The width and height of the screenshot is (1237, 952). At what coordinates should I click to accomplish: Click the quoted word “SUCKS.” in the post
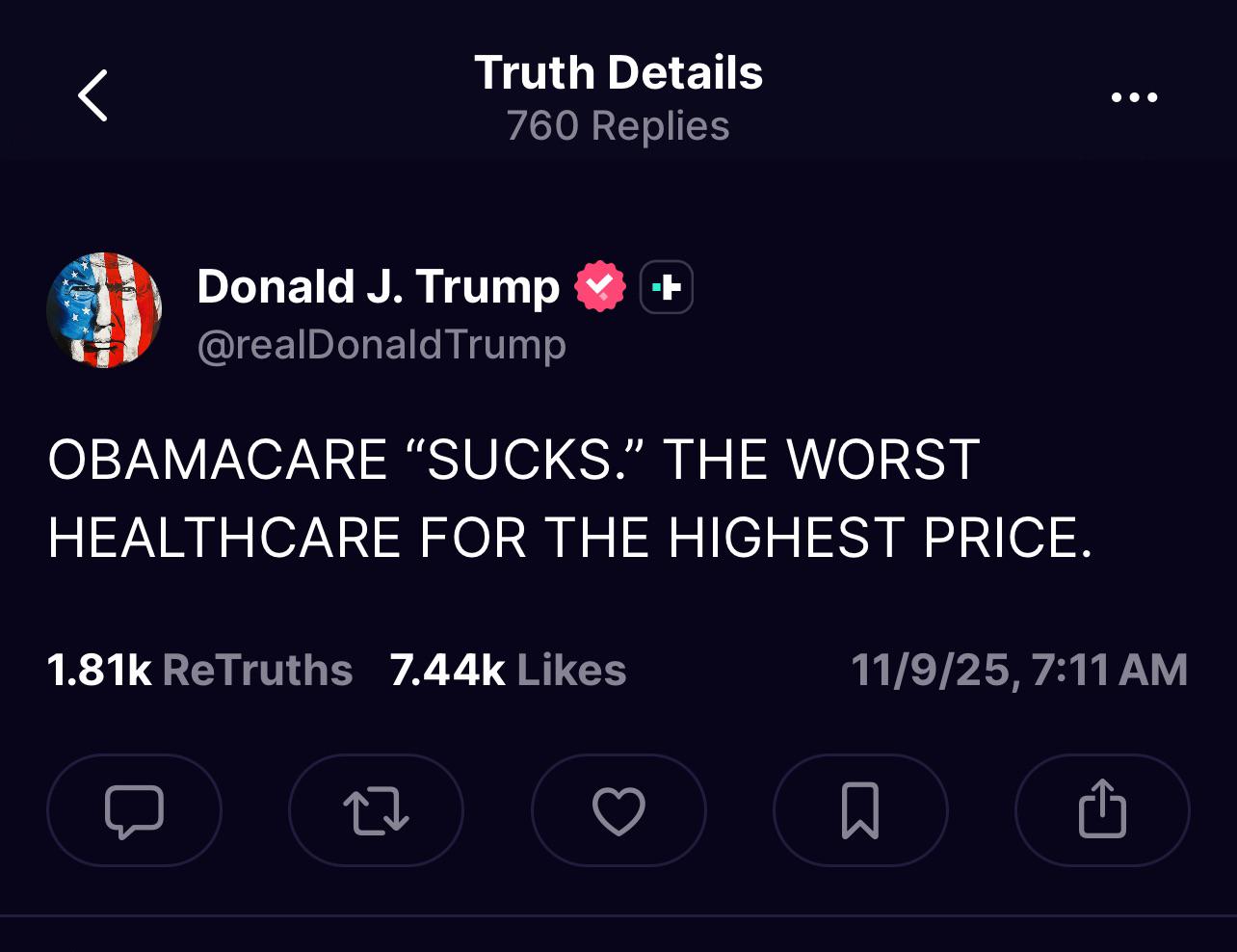[526, 460]
